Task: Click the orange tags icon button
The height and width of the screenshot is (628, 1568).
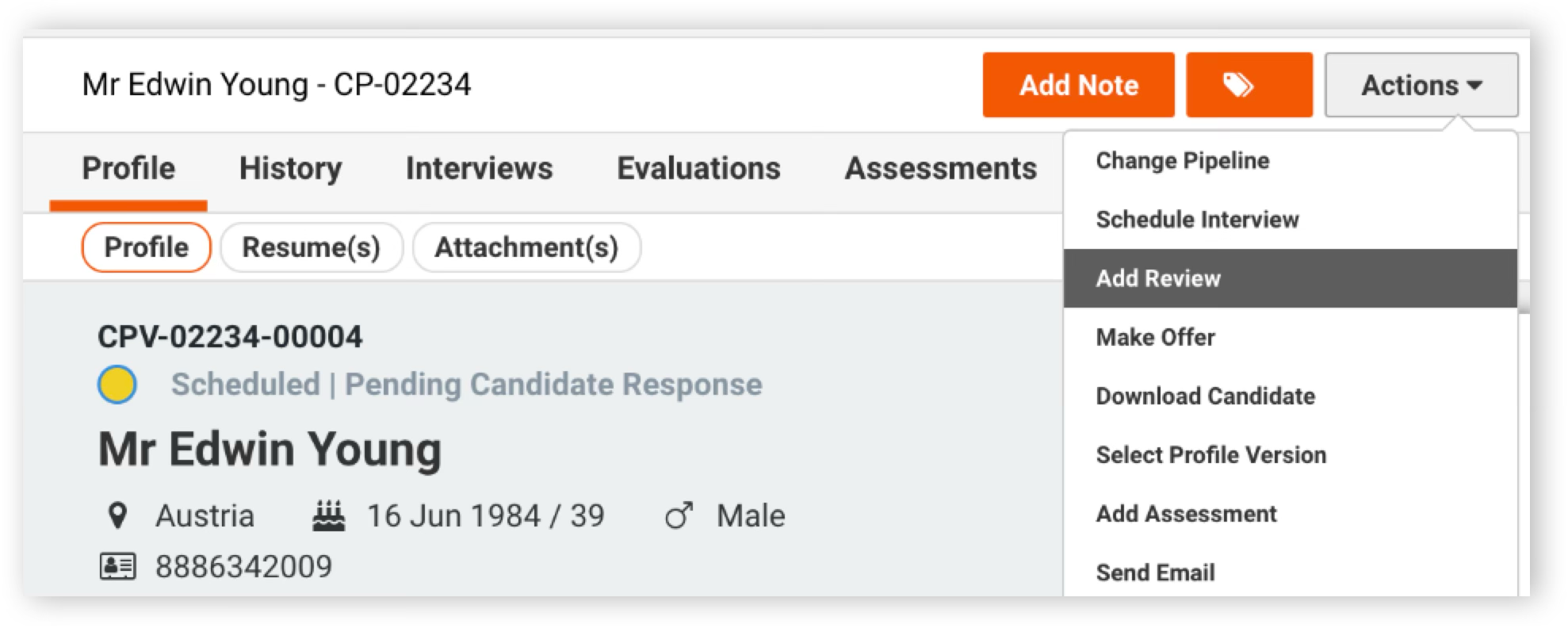Action: pyautogui.click(x=1249, y=85)
